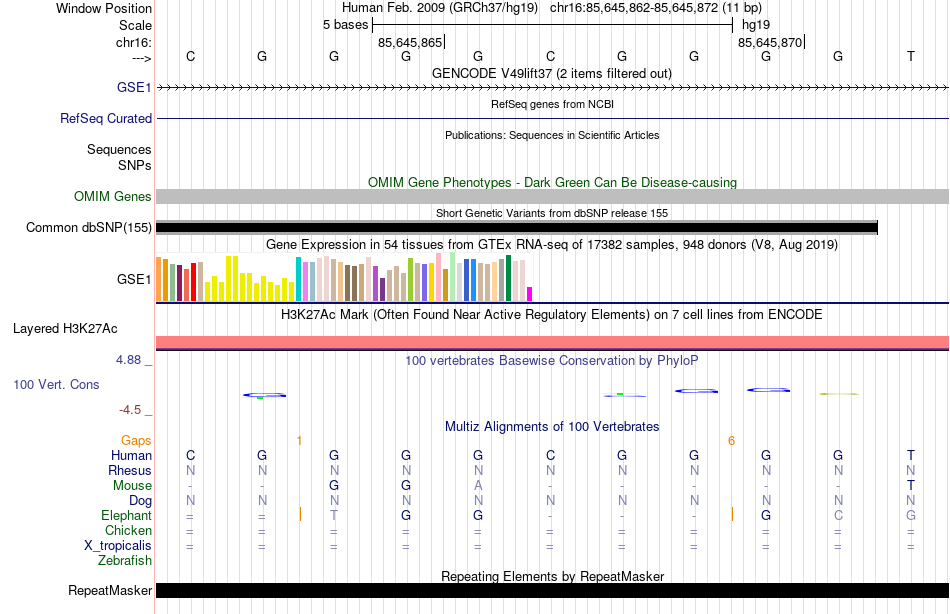Click the magenta bar in GTEx chart
The width and height of the screenshot is (950, 614).
(530, 294)
